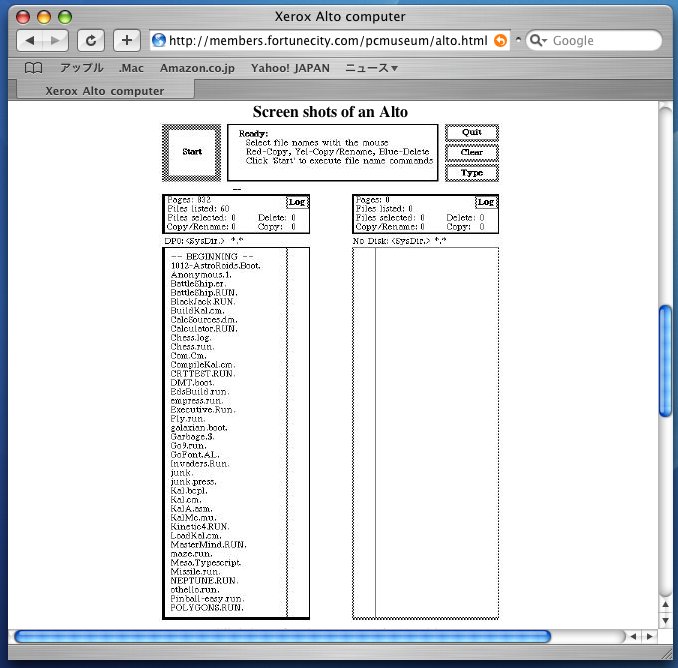
Task: Open the Yahoo! JAPAN bookmark
Action: (x=290, y=68)
